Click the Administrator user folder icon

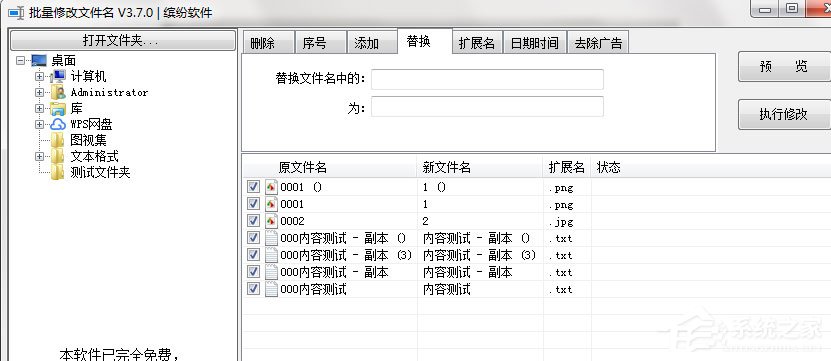coord(58,92)
